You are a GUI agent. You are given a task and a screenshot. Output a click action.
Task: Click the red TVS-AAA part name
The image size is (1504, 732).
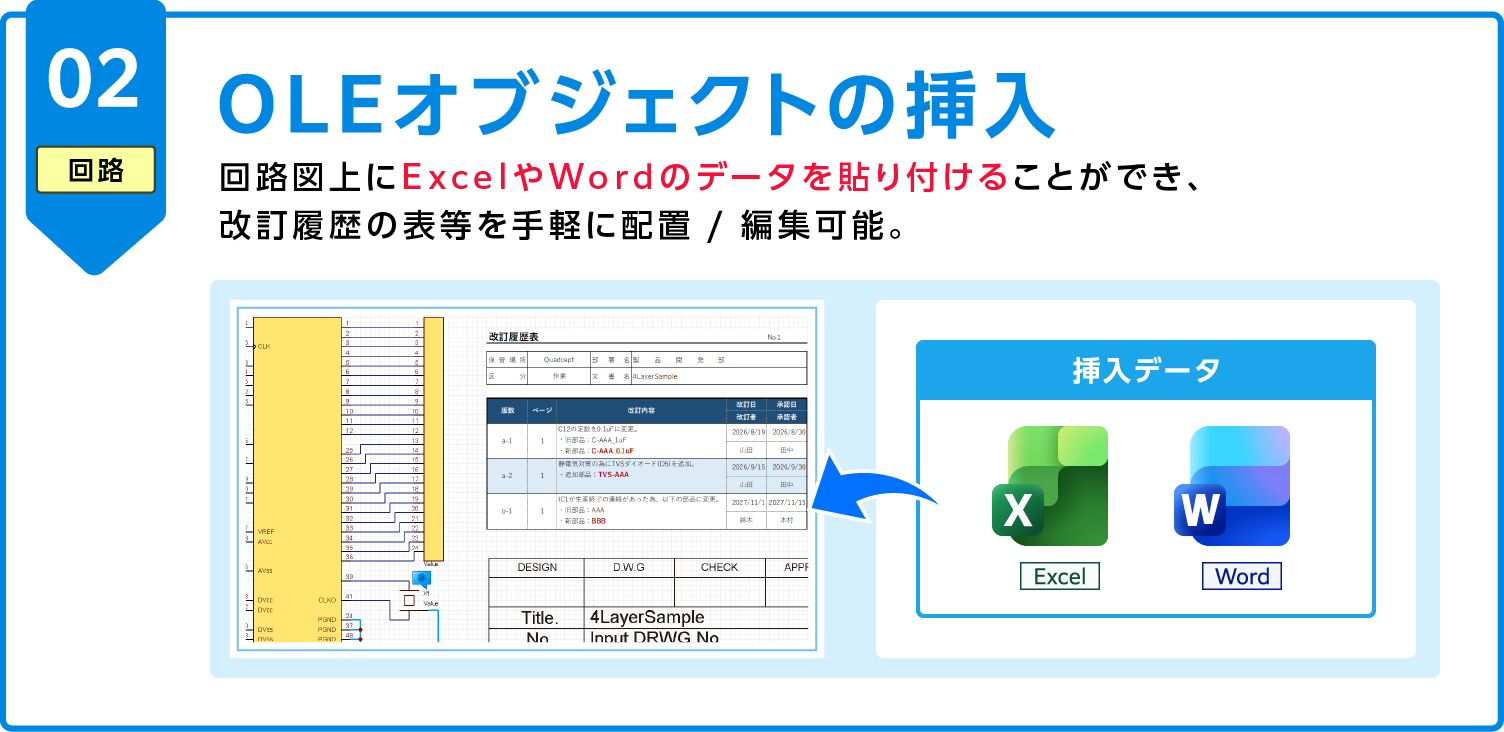pos(613,475)
